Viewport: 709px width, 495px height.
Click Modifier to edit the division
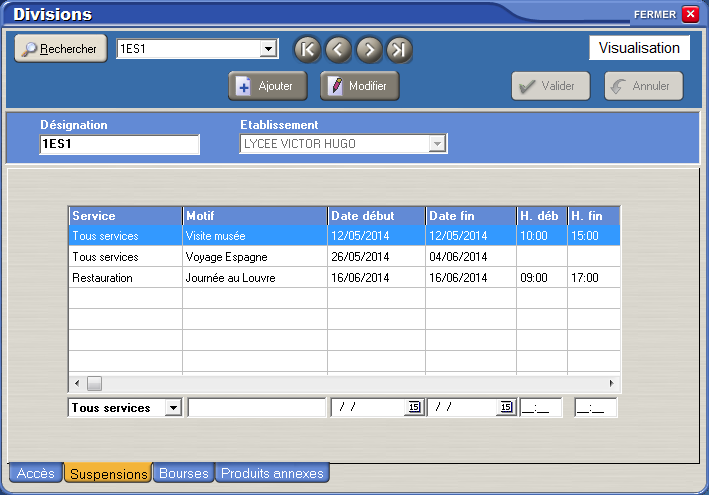point(360,86)
